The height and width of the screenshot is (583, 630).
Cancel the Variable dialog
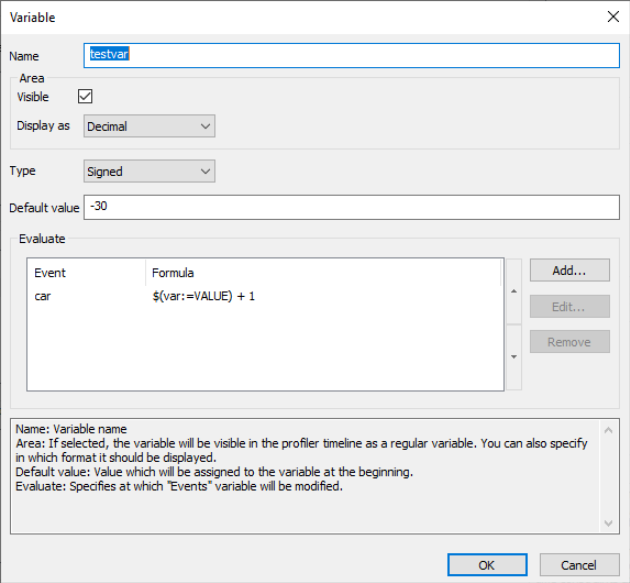(579, 565)
